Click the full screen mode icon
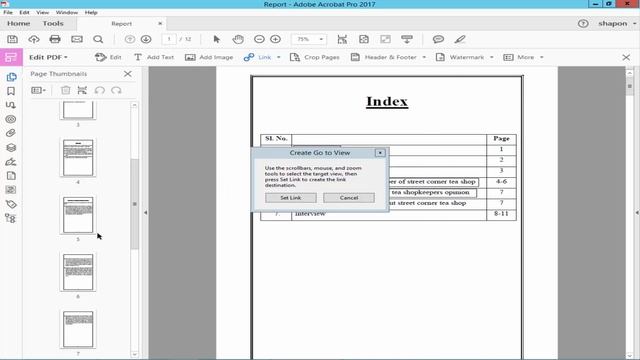Screen dimensions: 640x360 tap(385, 39)
